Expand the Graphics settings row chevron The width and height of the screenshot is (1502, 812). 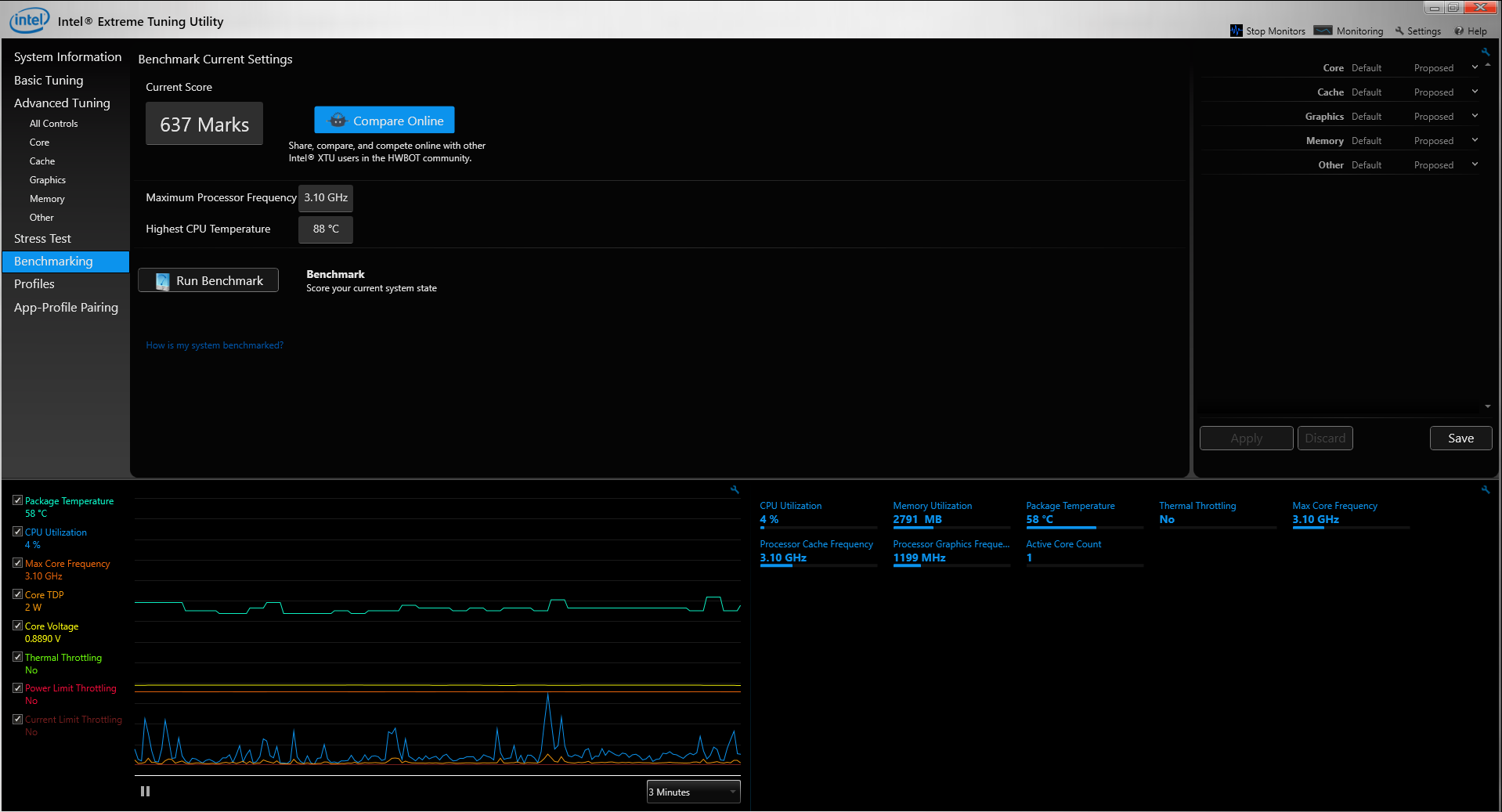[1475, 116]
